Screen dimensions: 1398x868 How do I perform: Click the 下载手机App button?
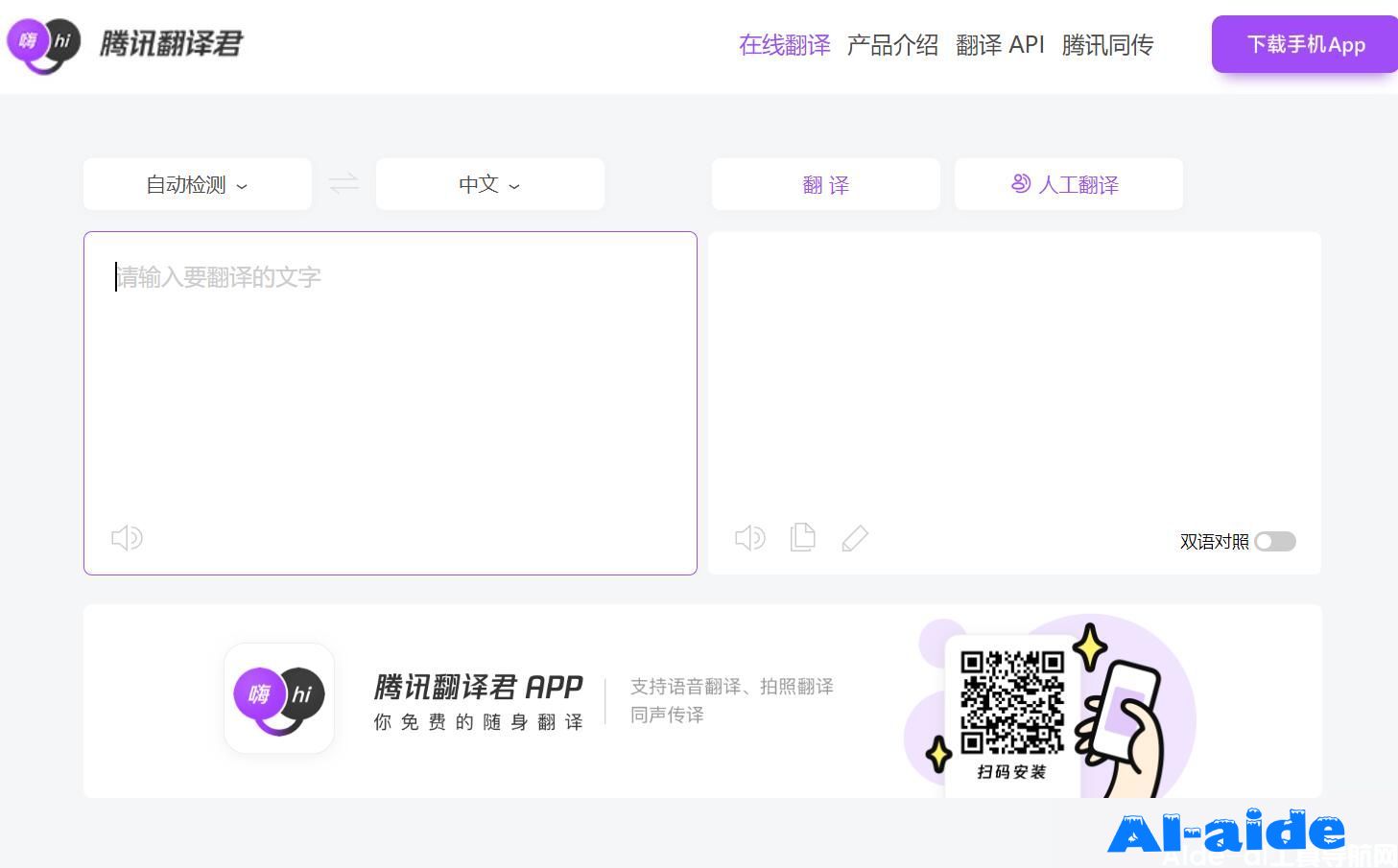(1305, 44)
